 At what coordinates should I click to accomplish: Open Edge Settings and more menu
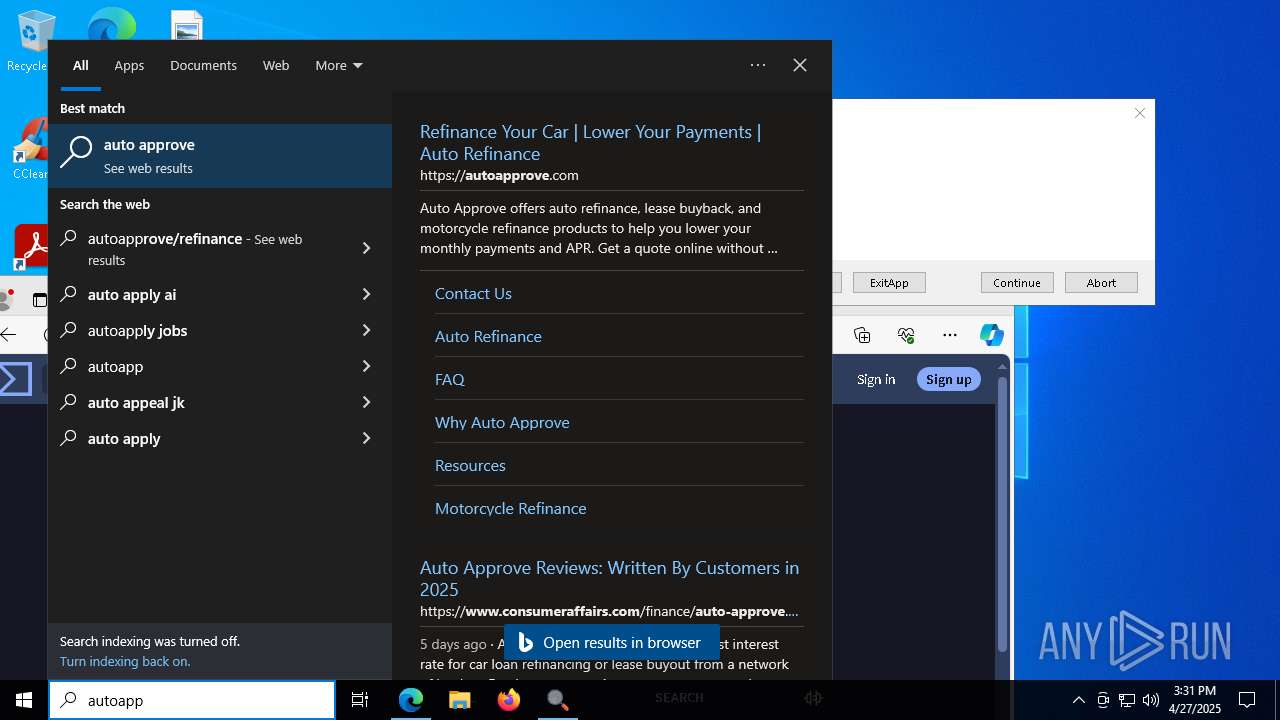[x=950, y=335]
